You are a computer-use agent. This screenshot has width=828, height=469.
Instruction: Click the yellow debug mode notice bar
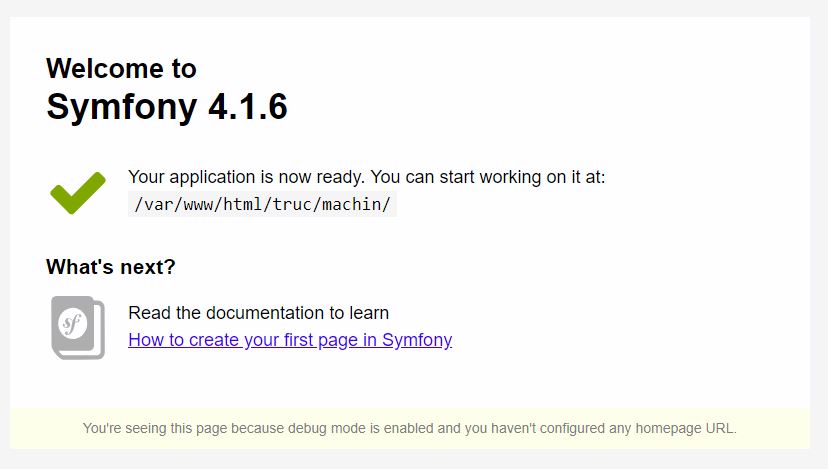[409, 428]
